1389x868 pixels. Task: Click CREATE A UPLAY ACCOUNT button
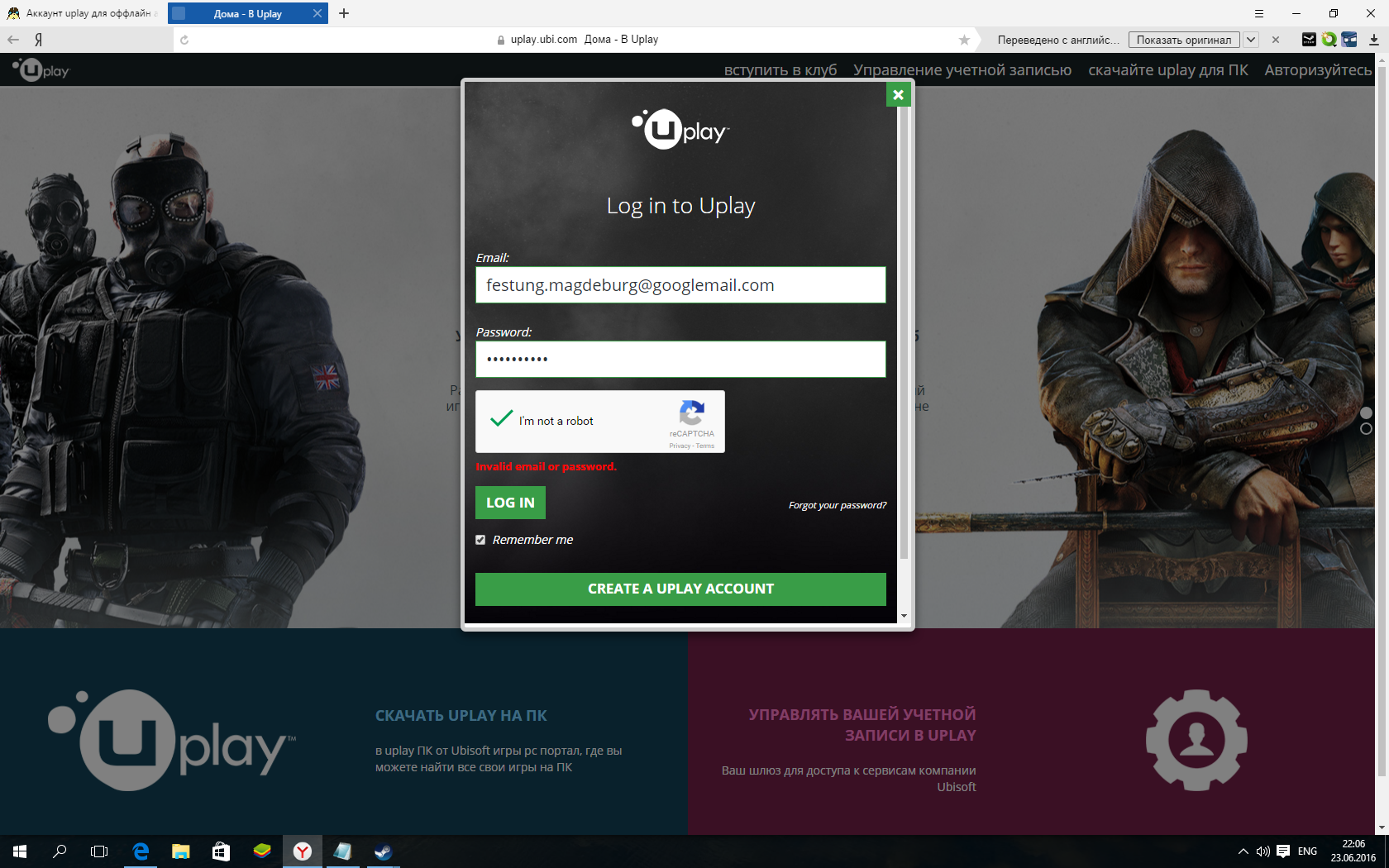coord(680,589)
